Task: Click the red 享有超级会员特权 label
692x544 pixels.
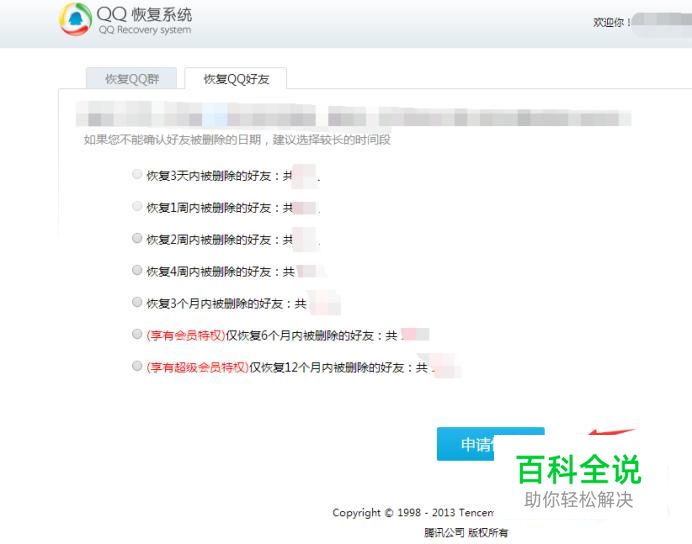Action: coord(197,367)
